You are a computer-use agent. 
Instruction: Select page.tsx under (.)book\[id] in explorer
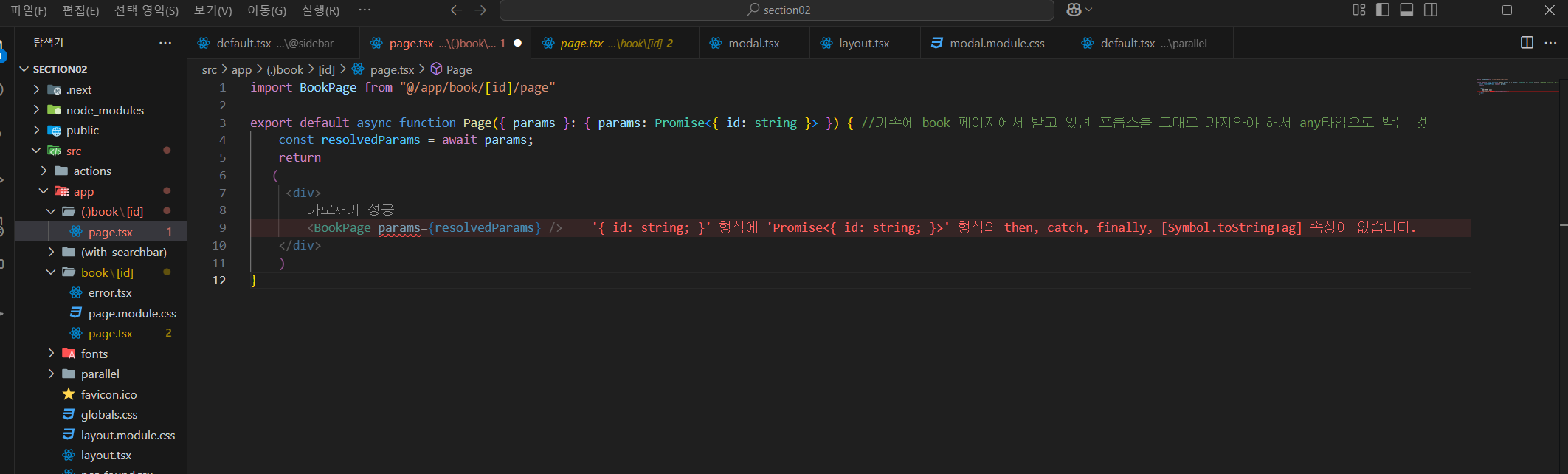100,232
